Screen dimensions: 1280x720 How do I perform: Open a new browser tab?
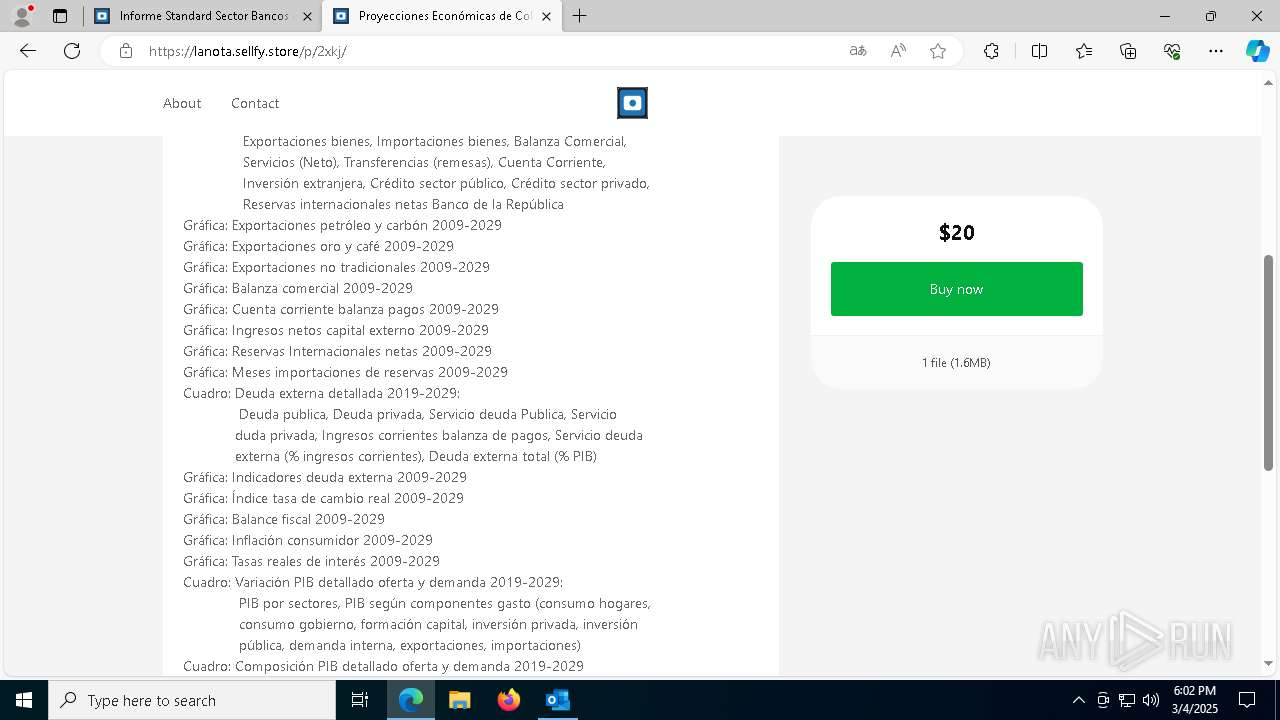pyautogui.click(x=580, y=16)
